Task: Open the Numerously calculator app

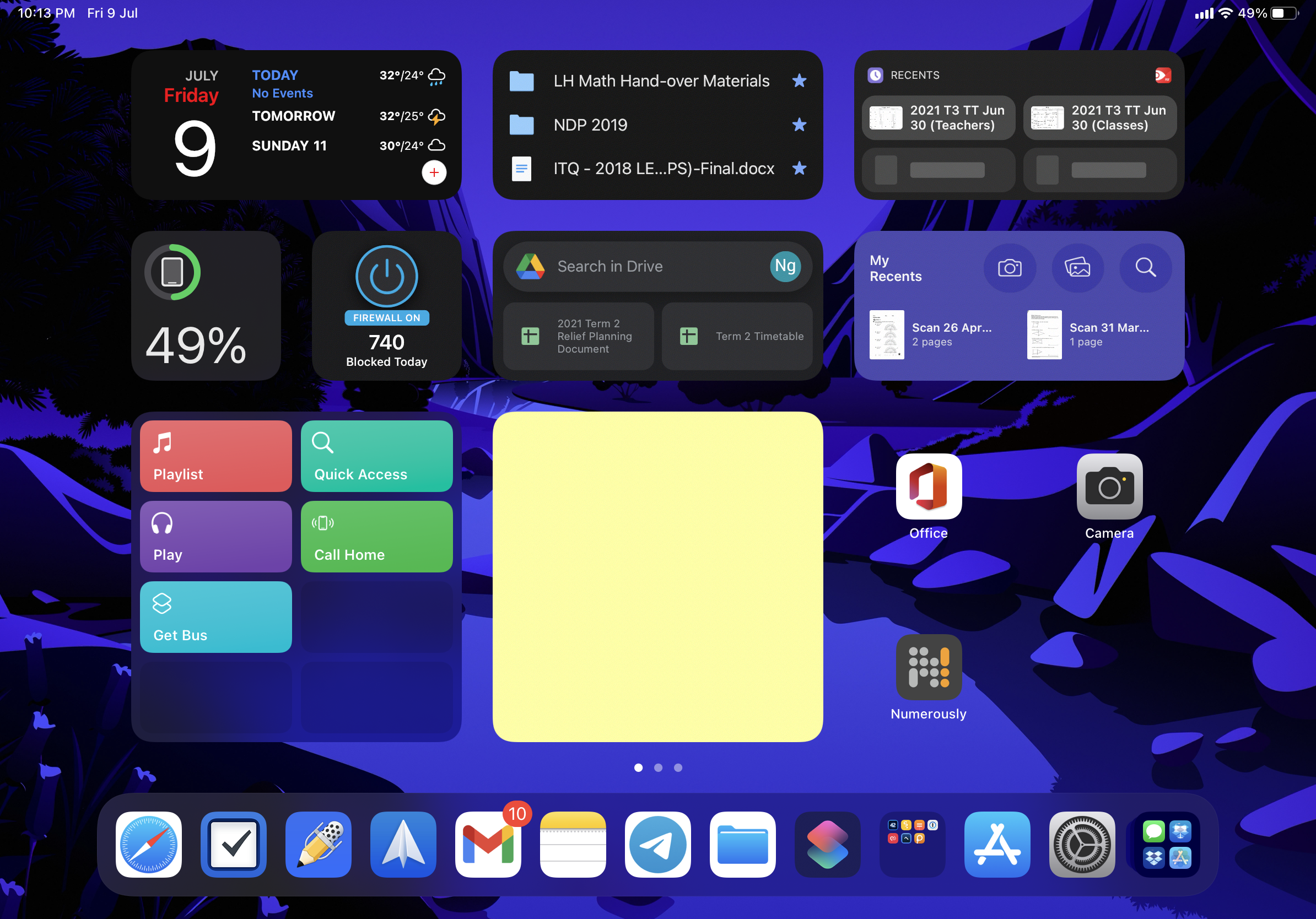Action: coord(929,667)
